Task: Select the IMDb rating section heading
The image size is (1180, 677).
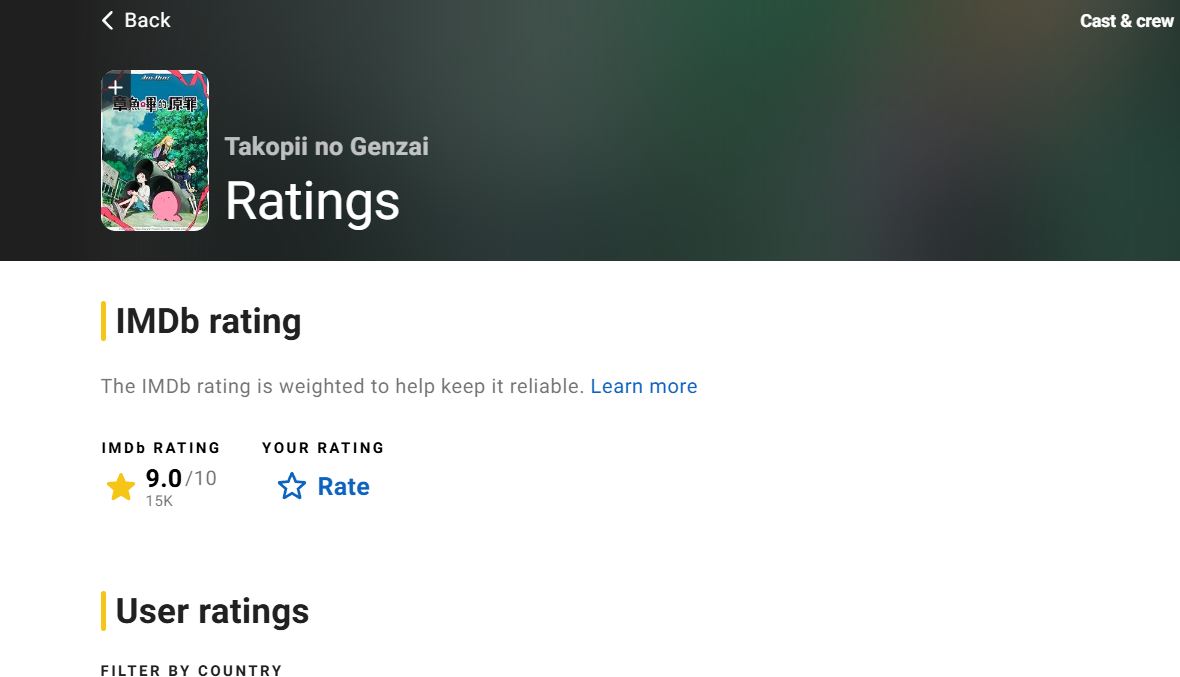Action: tap(208, 321)
